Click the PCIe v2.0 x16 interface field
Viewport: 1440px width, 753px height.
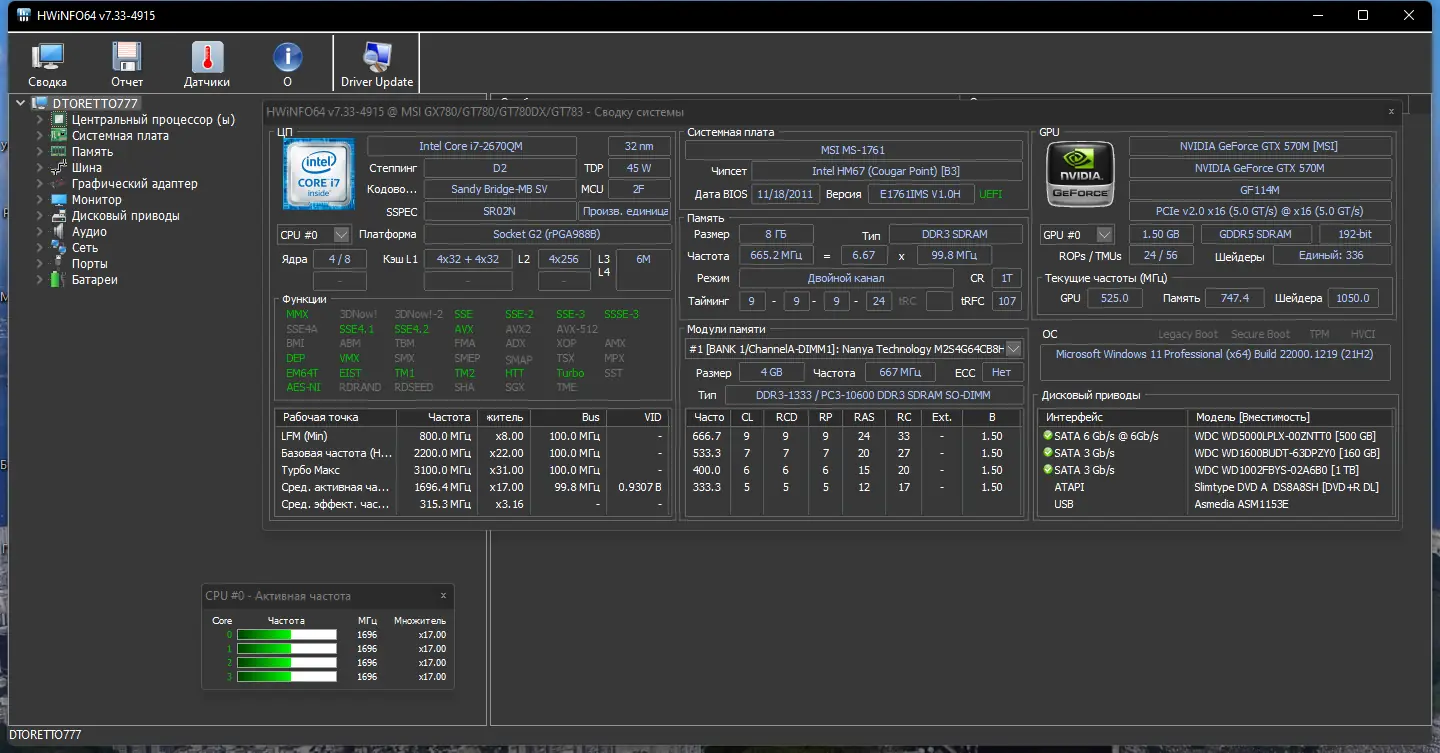(1259, 211)
